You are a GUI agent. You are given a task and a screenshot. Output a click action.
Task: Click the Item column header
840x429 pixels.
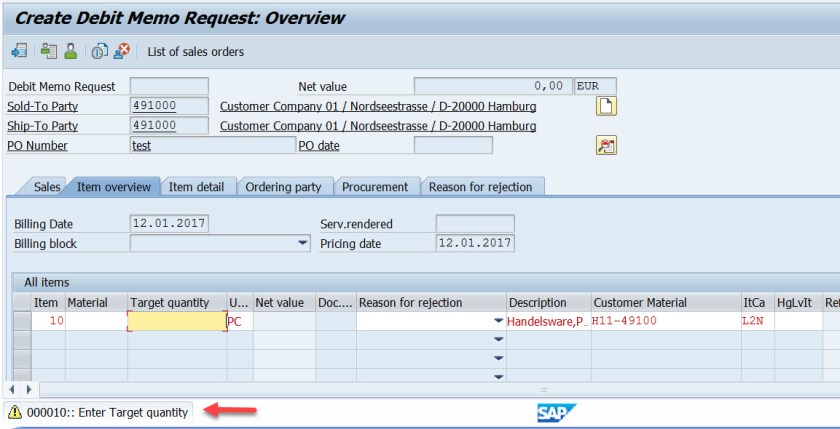pyautogui.click(x=48, y=303)
